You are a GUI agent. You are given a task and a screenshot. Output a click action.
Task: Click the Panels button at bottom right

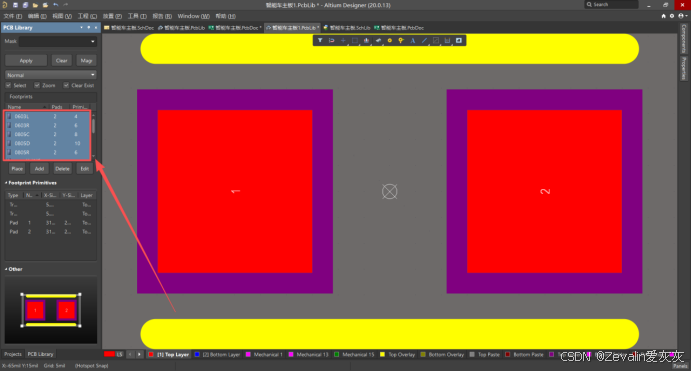coord(680,366)
